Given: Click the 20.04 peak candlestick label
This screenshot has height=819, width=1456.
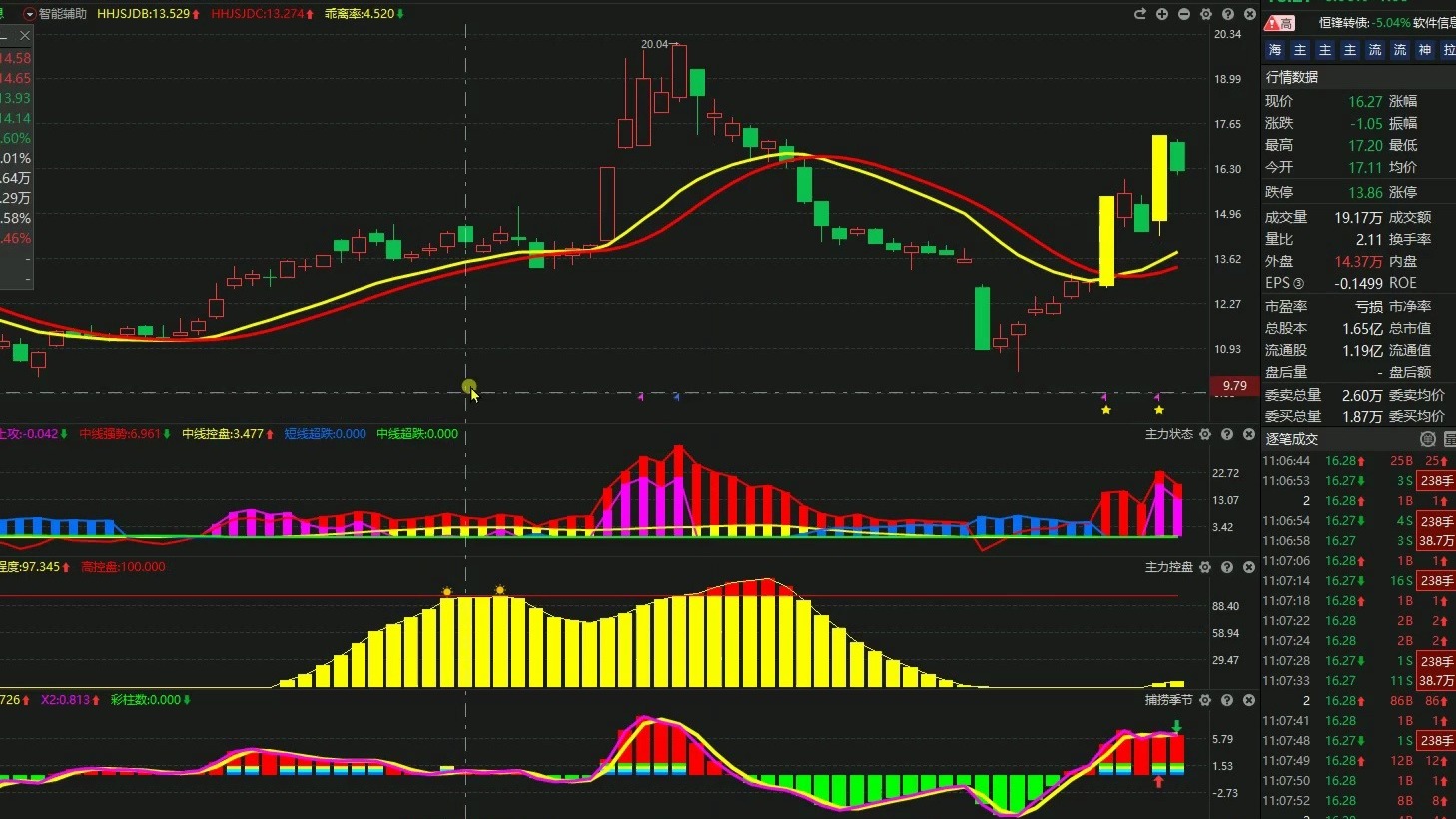Looking at the screenshot, I should [655, 44].
